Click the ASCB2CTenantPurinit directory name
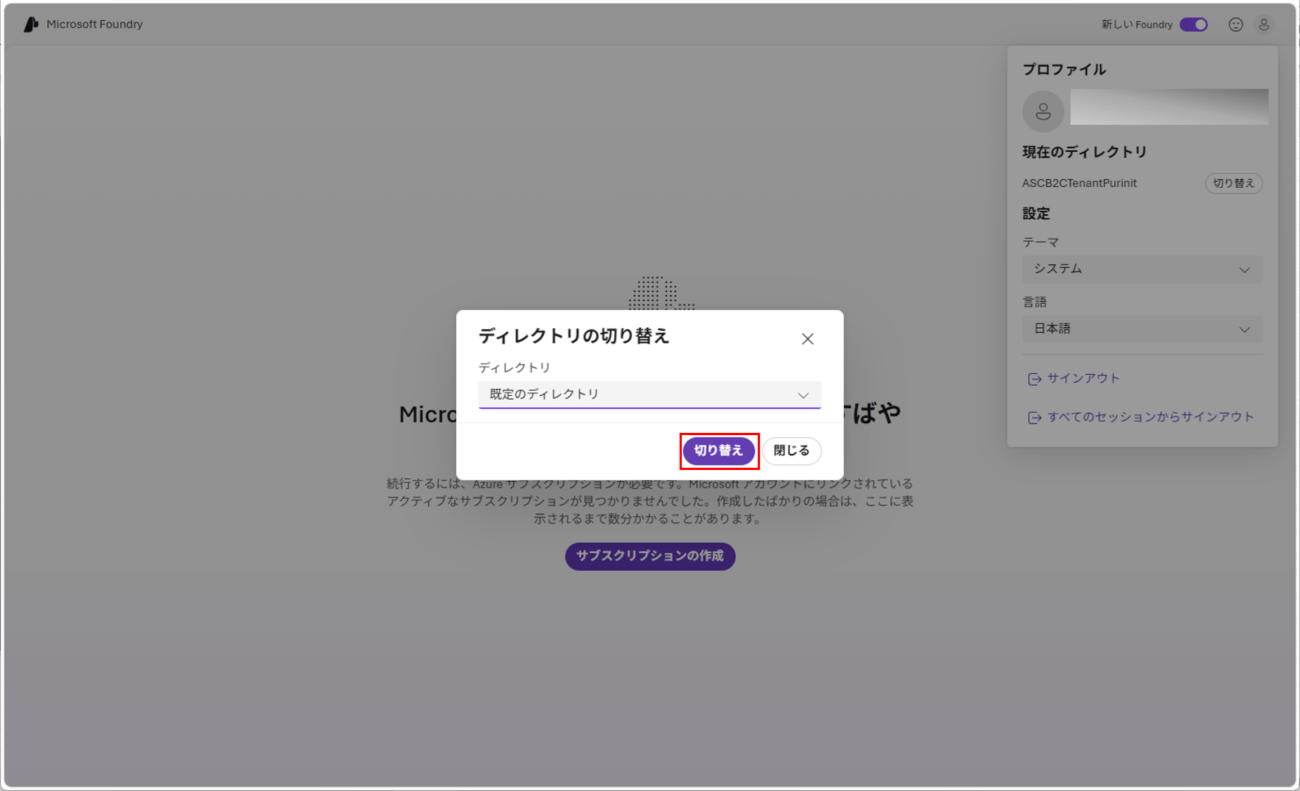1300x791 pixels. click(1079, 183)
